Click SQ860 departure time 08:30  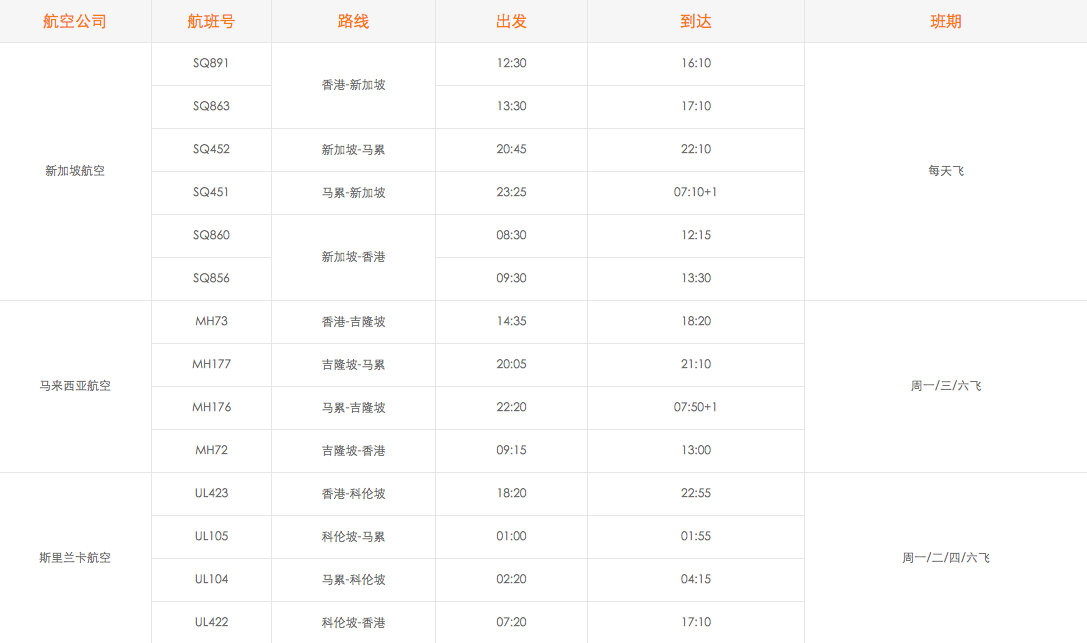[512, 235]
